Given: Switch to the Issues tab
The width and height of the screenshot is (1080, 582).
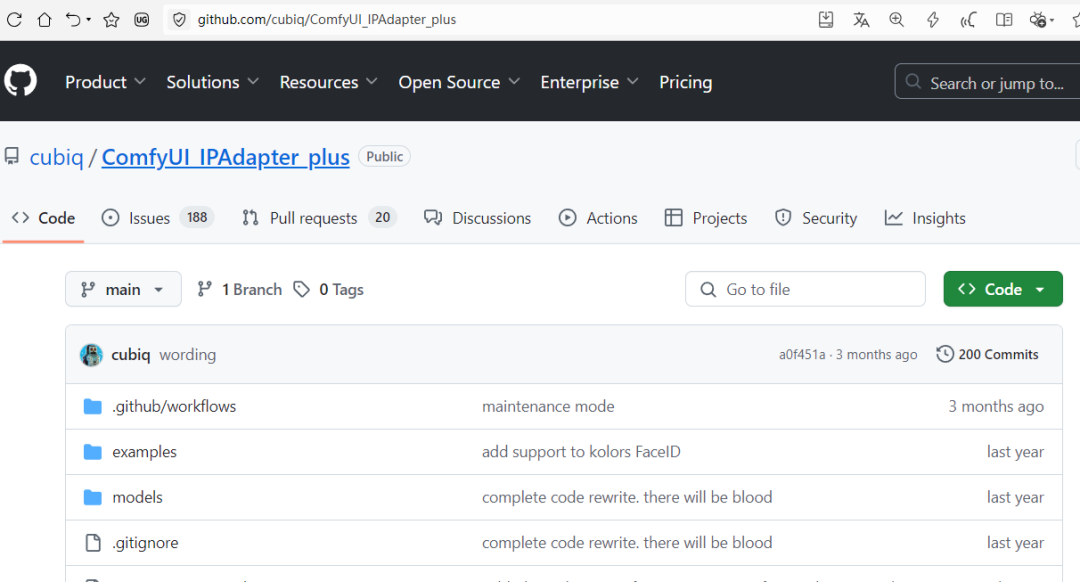Looking at the screenshot, I should 158,218.
